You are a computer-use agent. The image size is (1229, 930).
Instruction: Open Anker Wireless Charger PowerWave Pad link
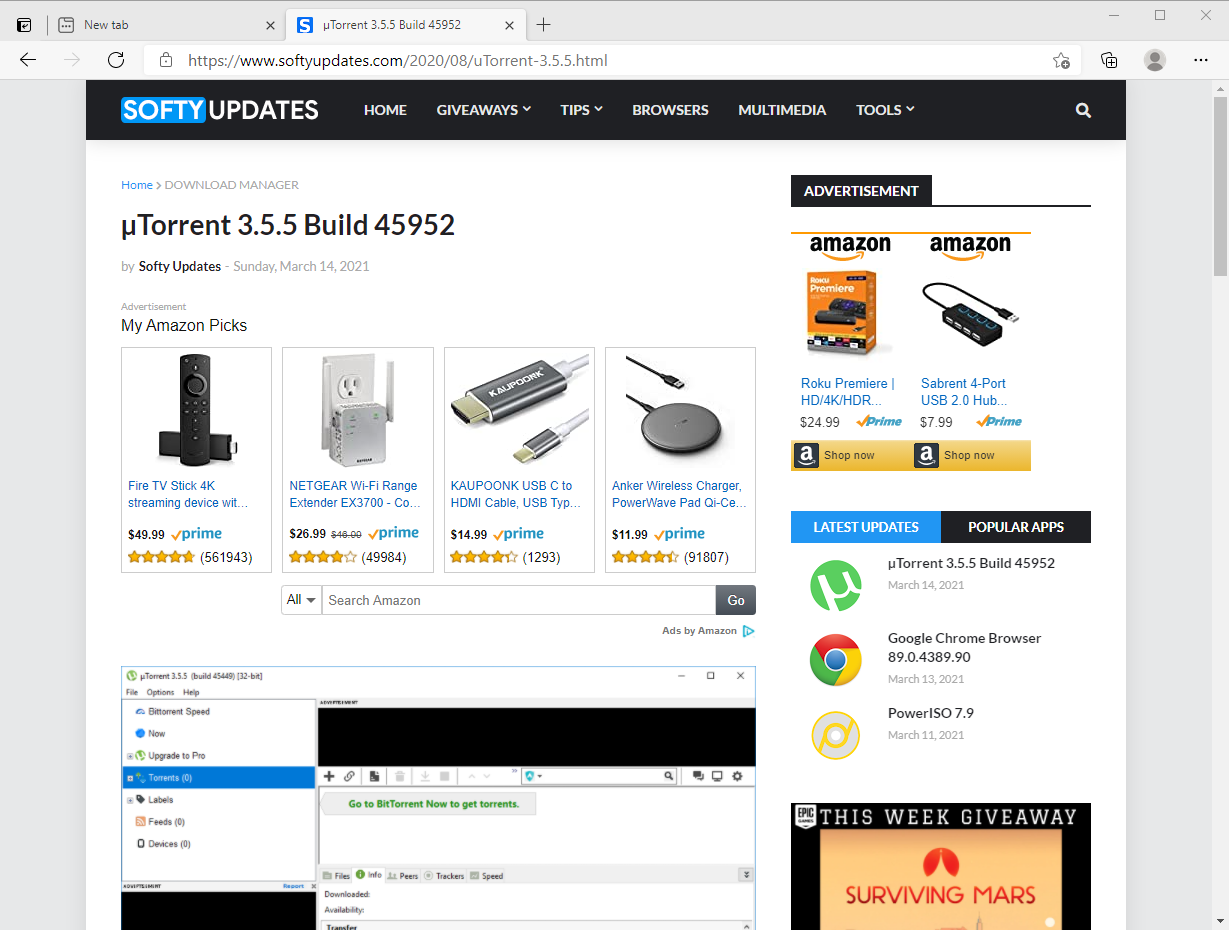point(679,494)
